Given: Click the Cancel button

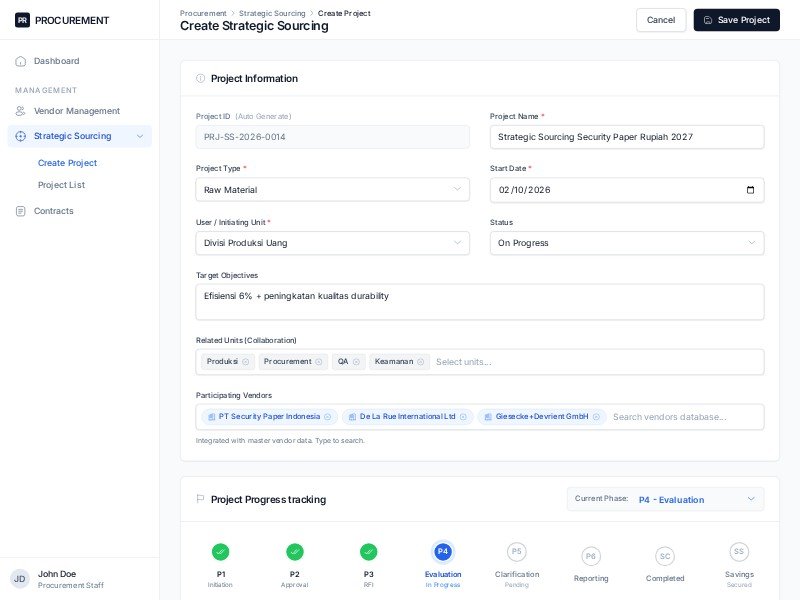Looking at the screenshot, I should coord(660,20).
